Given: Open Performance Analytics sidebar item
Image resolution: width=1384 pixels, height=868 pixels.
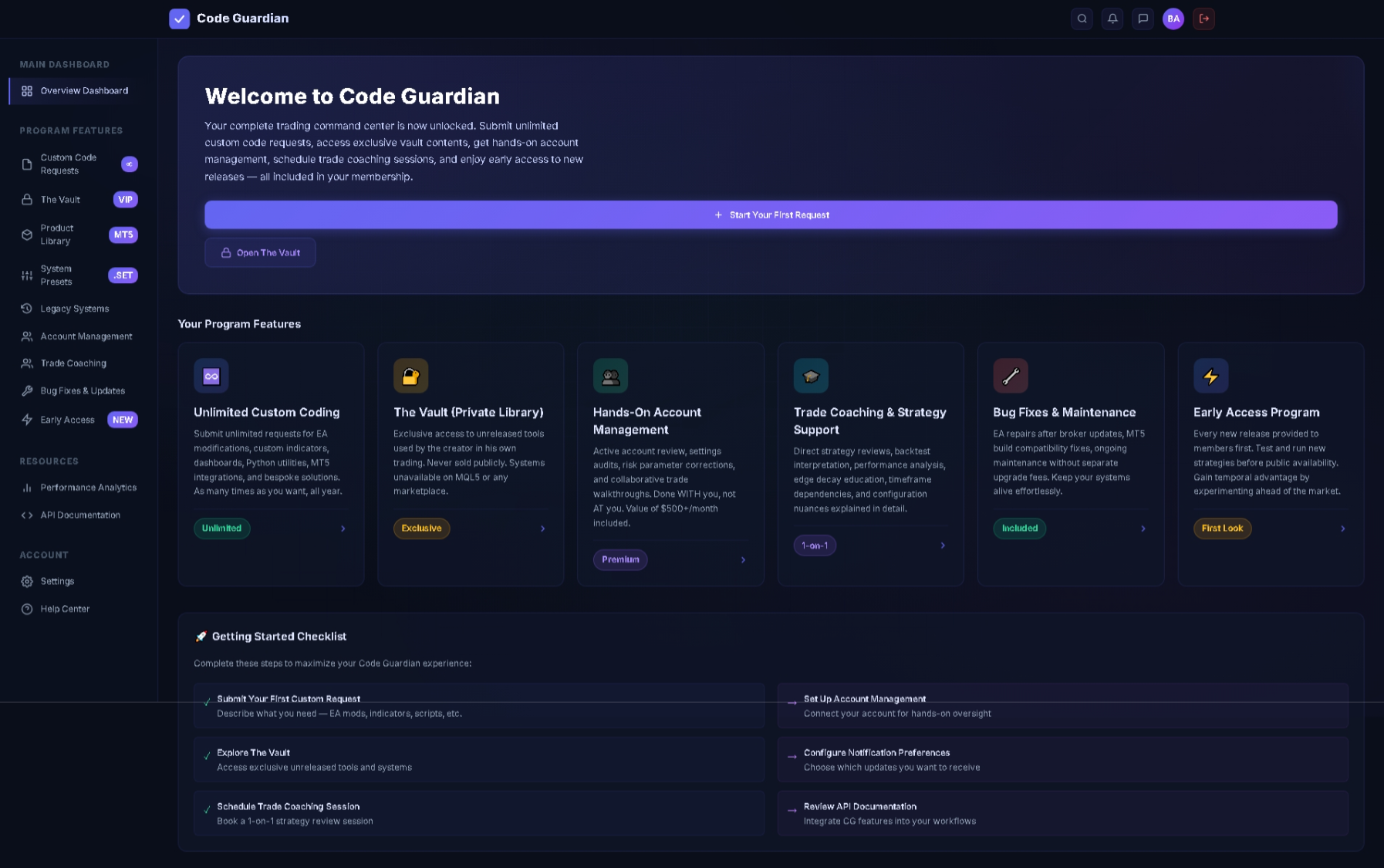Looking at the screenshot, I should (x=79, y=488).
